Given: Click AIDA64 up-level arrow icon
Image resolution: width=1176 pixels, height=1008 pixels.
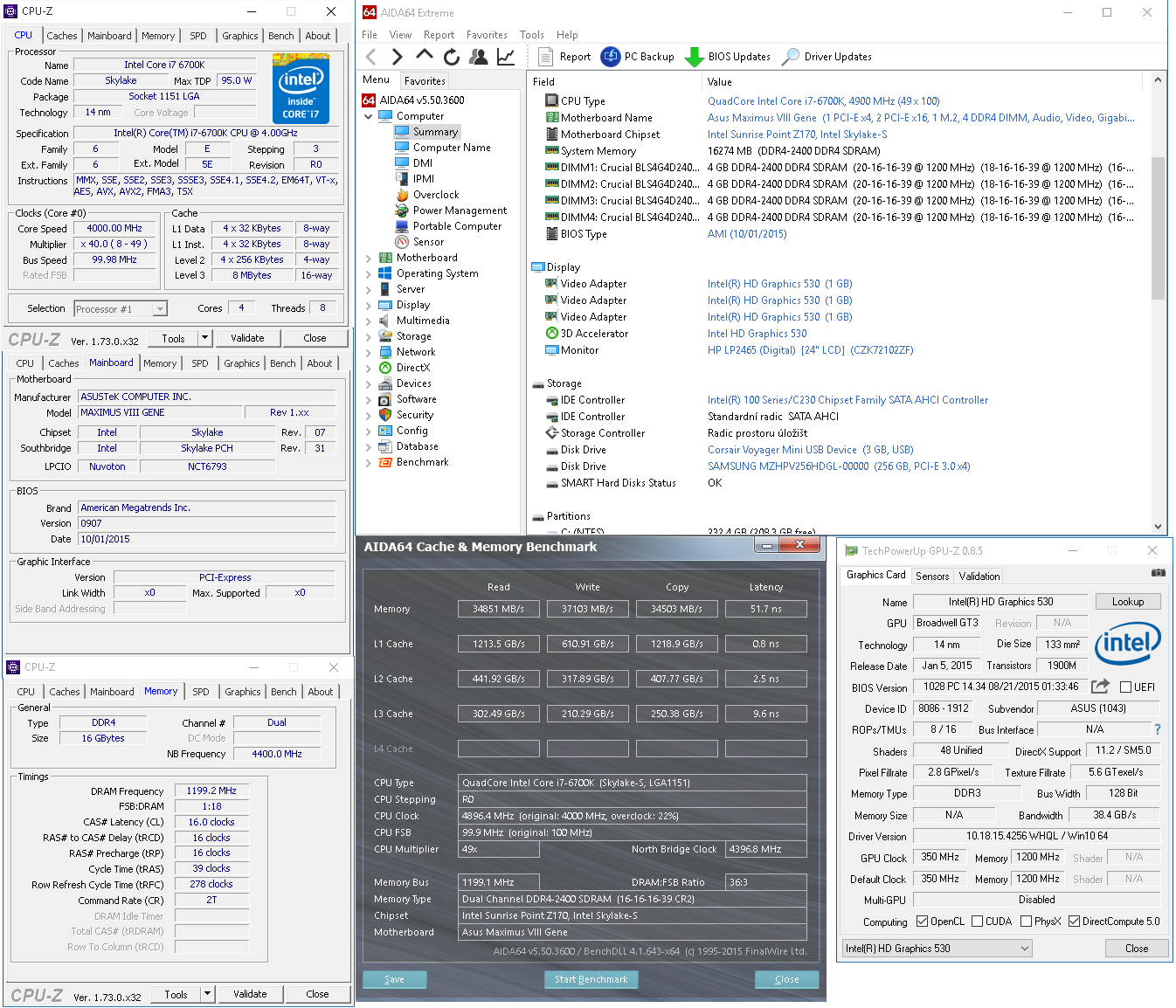Looking at the screenshot, I should pyautogui.click(x=425, y=55).
